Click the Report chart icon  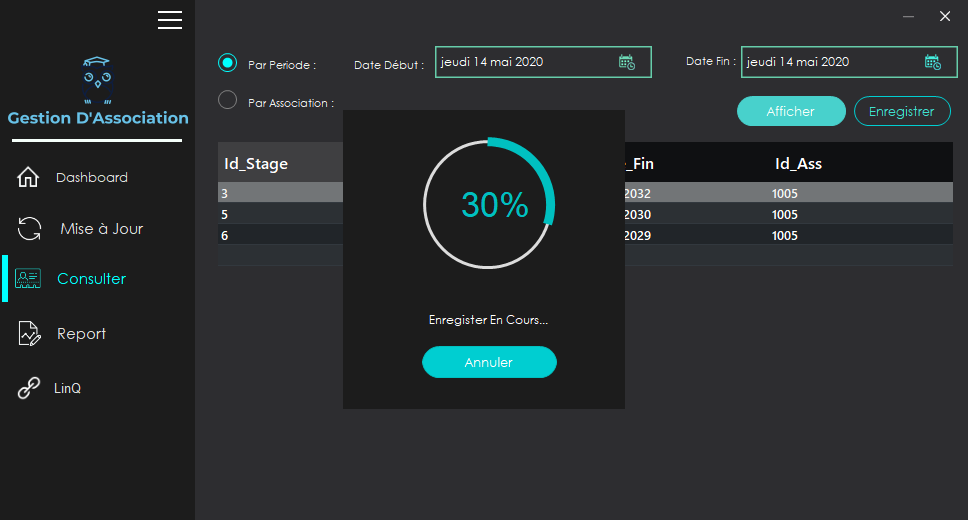pyautogui.click(x=29, y=334)
